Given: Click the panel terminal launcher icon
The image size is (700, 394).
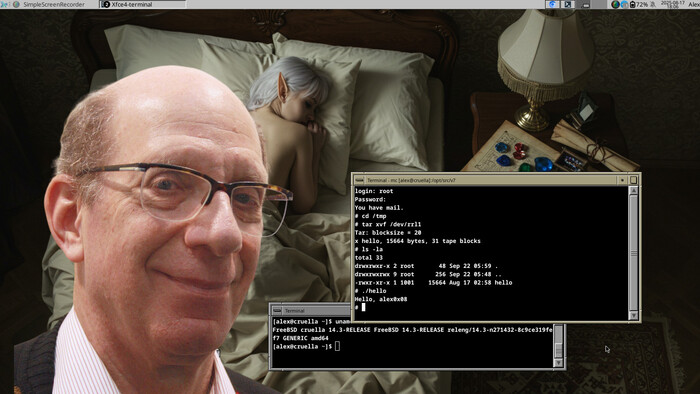Looking at the screenshot, I should pyautogui.click(x=568, y=4).
